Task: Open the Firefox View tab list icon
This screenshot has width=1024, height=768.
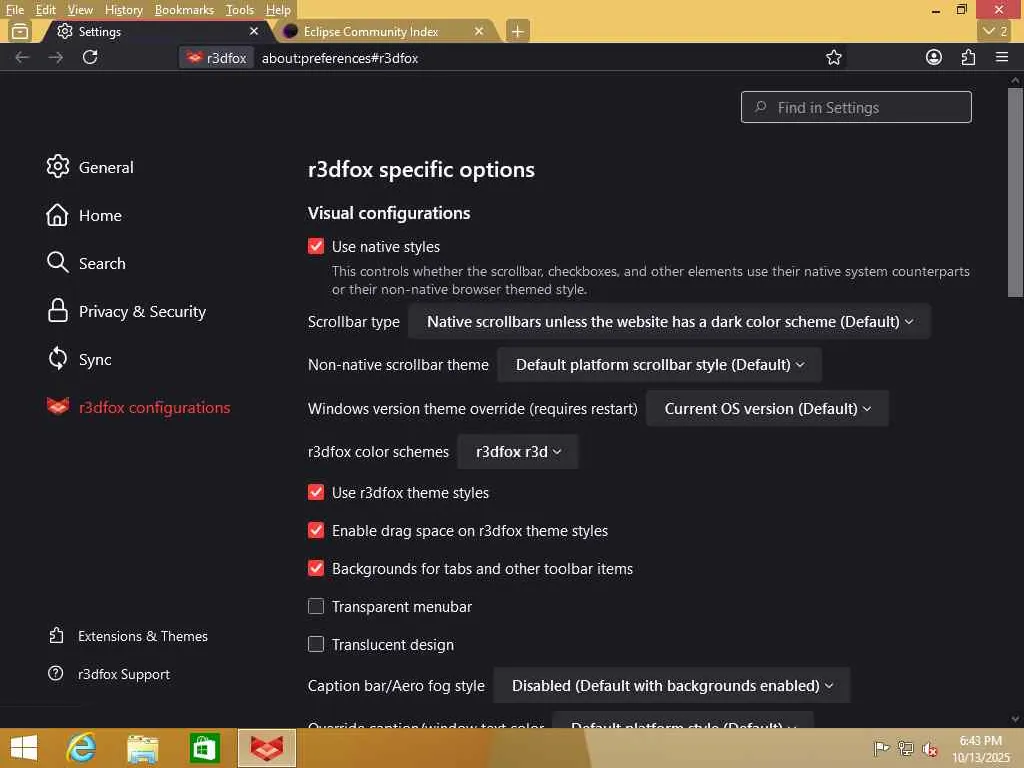Action: (x=20, y=31)
